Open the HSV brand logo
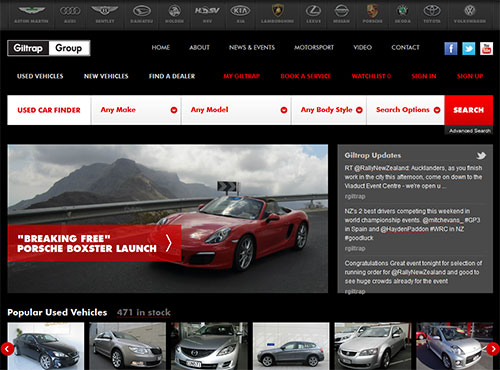Viewport: 500px width, 370px height. [x=207, y=14]
